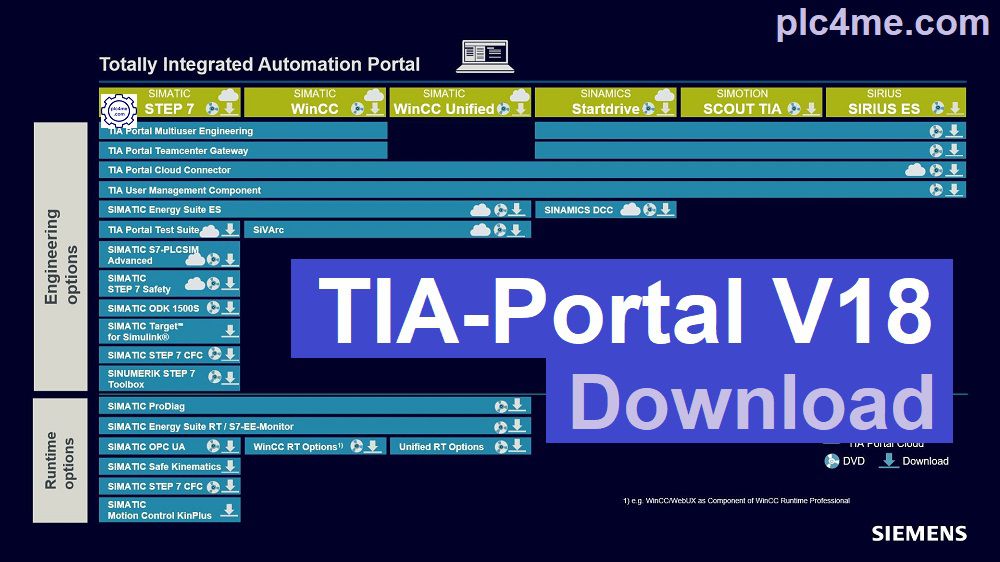
Task: Click the DVD icon for WinCC RT Options
Action: tap(356, 447)
